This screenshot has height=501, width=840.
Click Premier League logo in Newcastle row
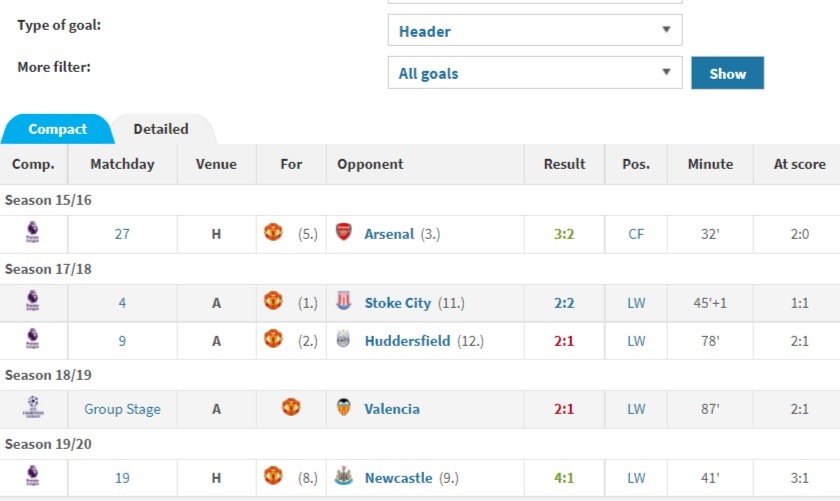tap(33, 476)
